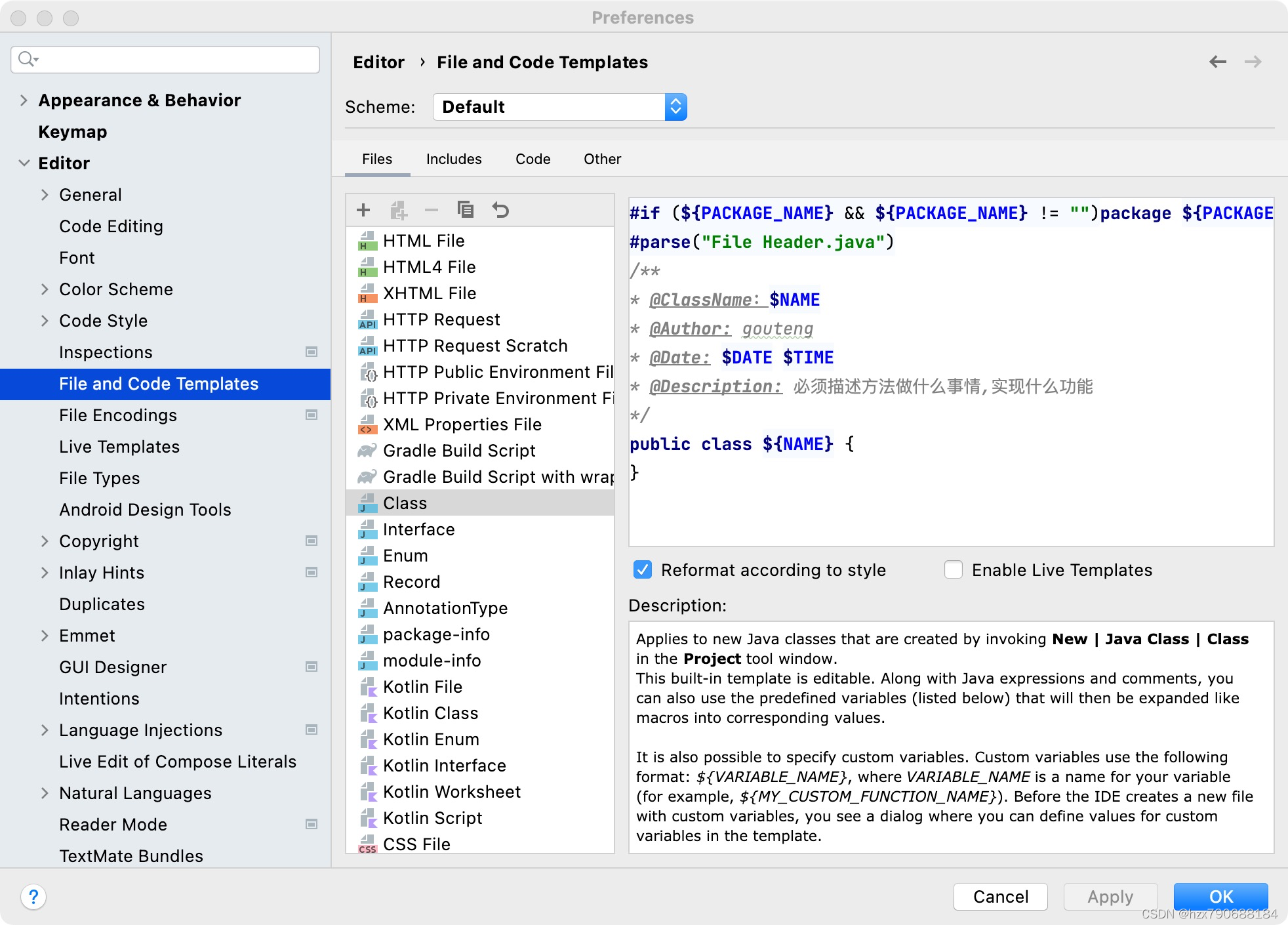Viewport: 1288px width, 925px height.
Task: Click the plus icon to create template
Action: tap(363, 210)
